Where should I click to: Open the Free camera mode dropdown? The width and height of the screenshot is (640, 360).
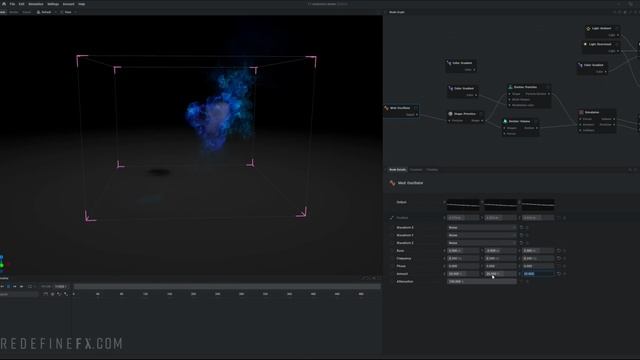[x=68, y=12]
